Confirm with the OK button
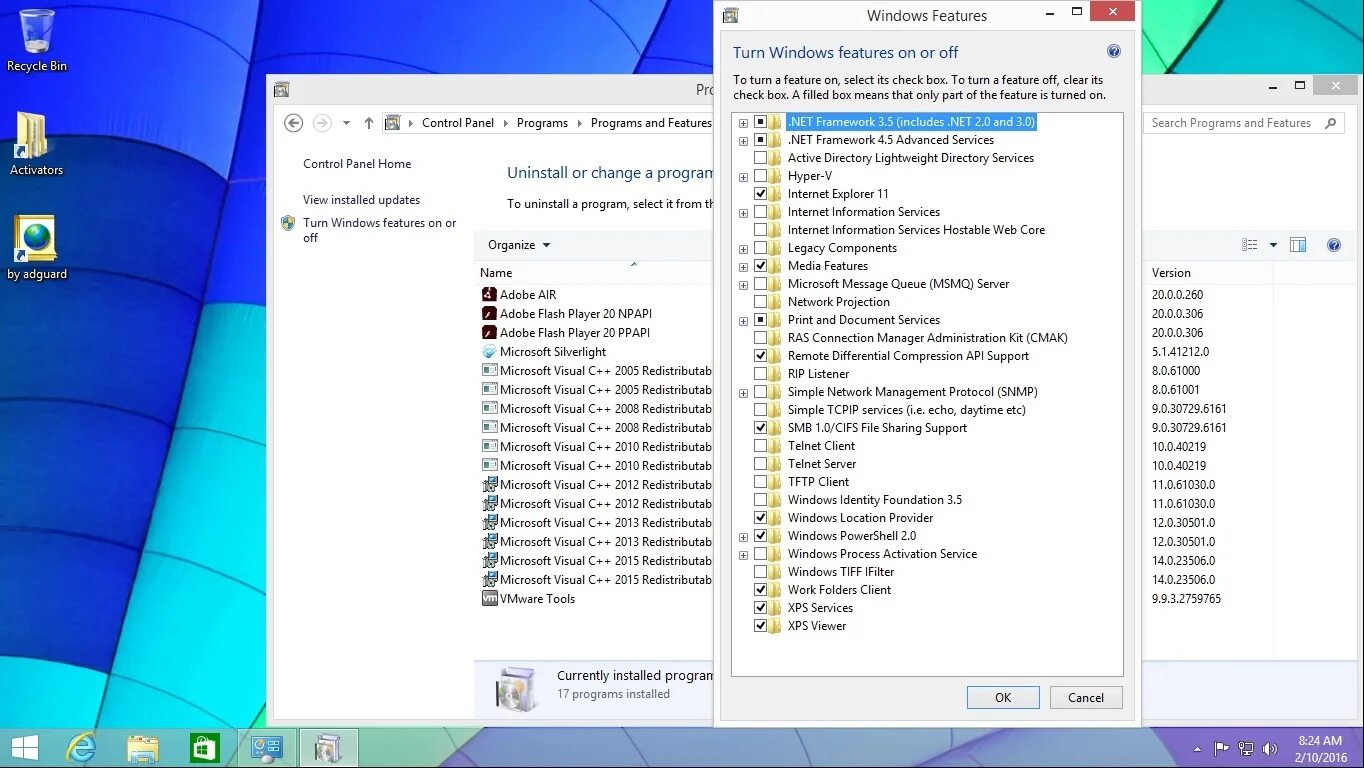The width and height of the screenshot is (1364, 768). point(1003,698)
